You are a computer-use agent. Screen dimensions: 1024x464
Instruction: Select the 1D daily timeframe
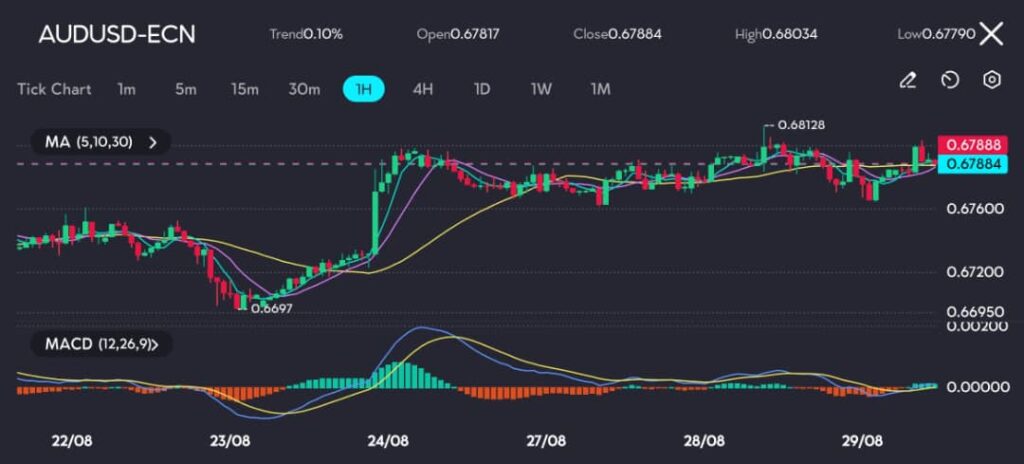coord(482,89)
